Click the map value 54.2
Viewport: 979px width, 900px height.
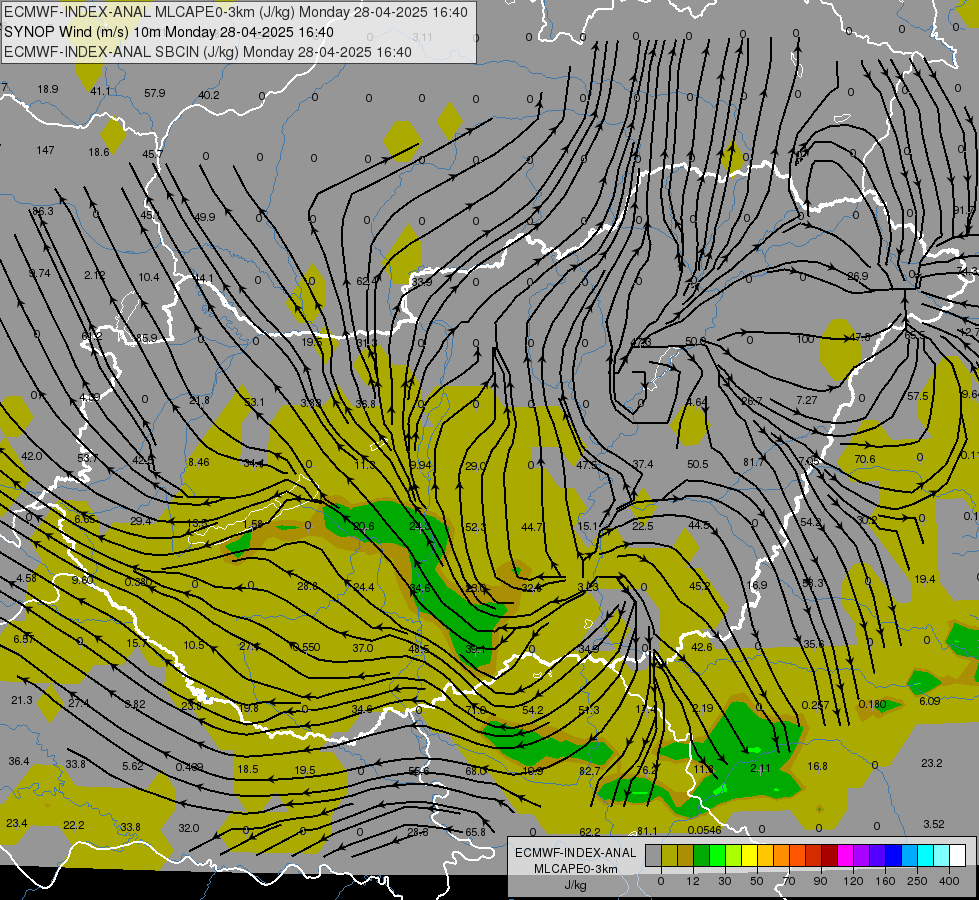click(533, 710)
